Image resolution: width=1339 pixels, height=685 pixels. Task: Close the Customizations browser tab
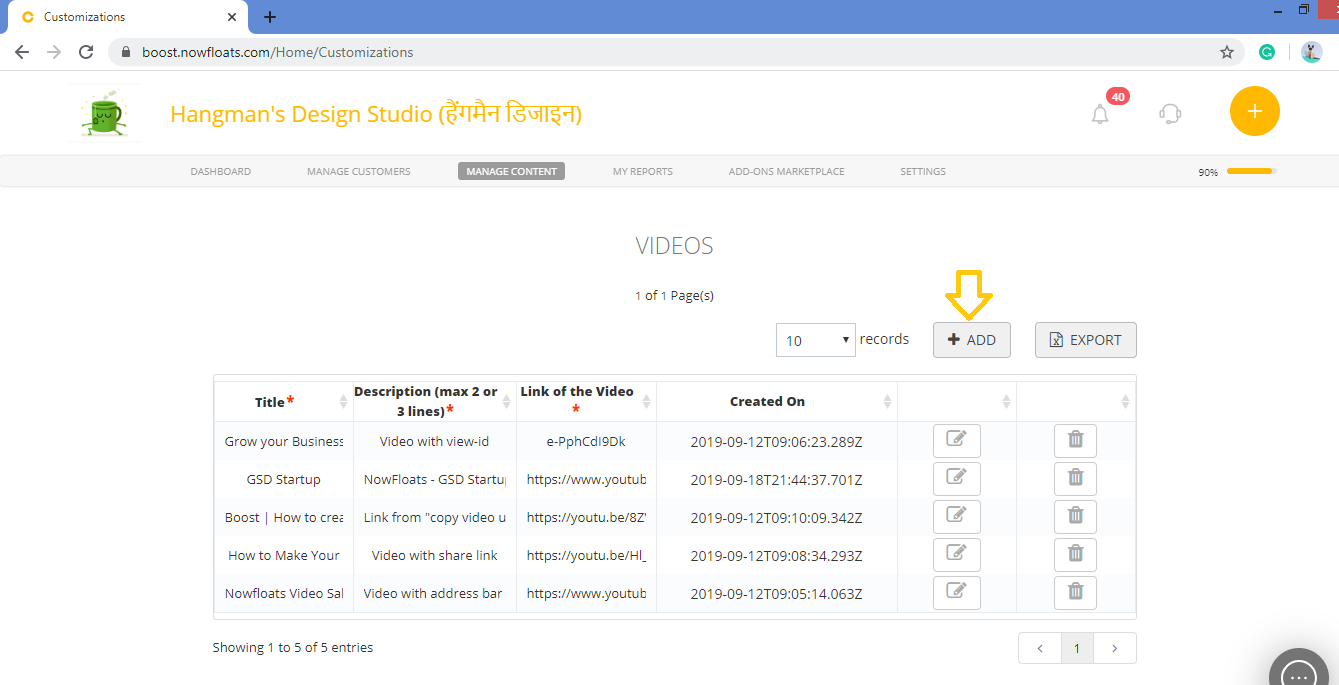(x=232, y=17)
